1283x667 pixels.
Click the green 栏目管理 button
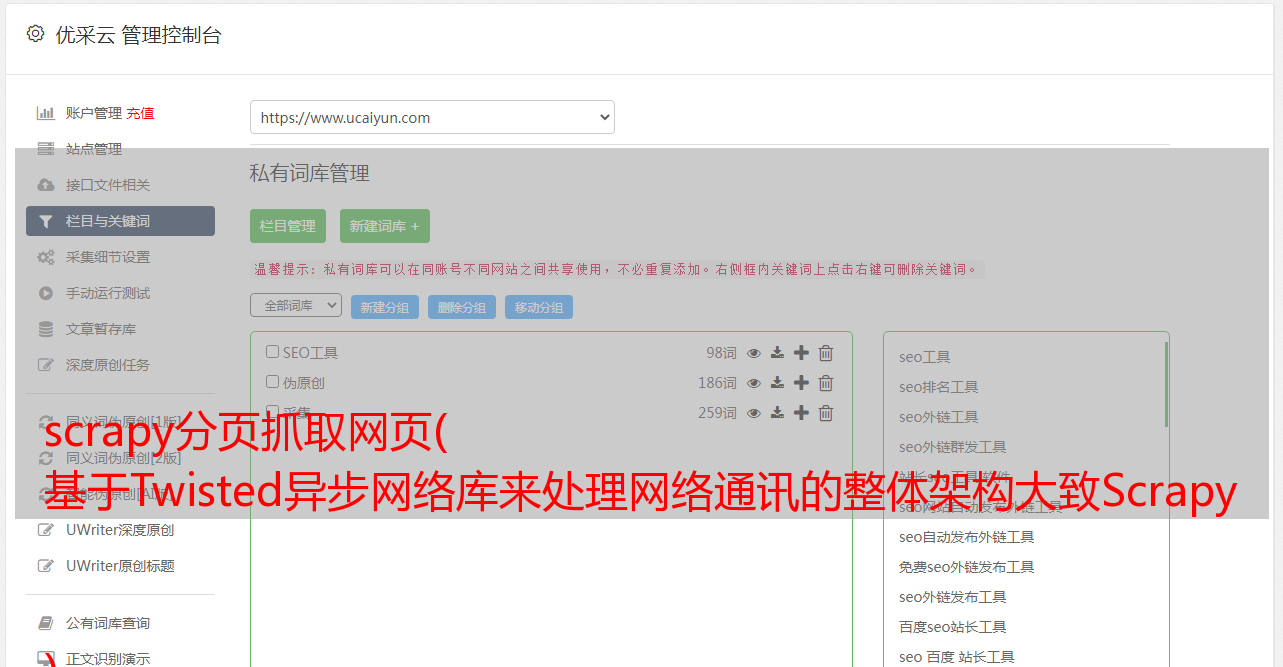(x=288, y=226)
